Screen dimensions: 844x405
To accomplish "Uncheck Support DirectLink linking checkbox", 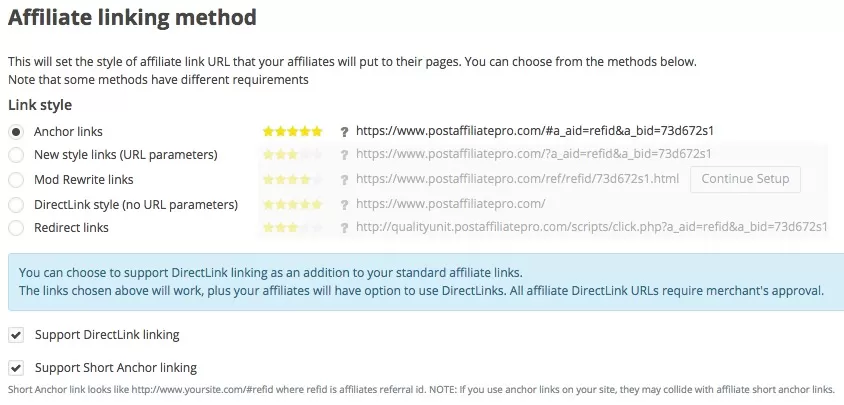I will click(x=16, y=334).
